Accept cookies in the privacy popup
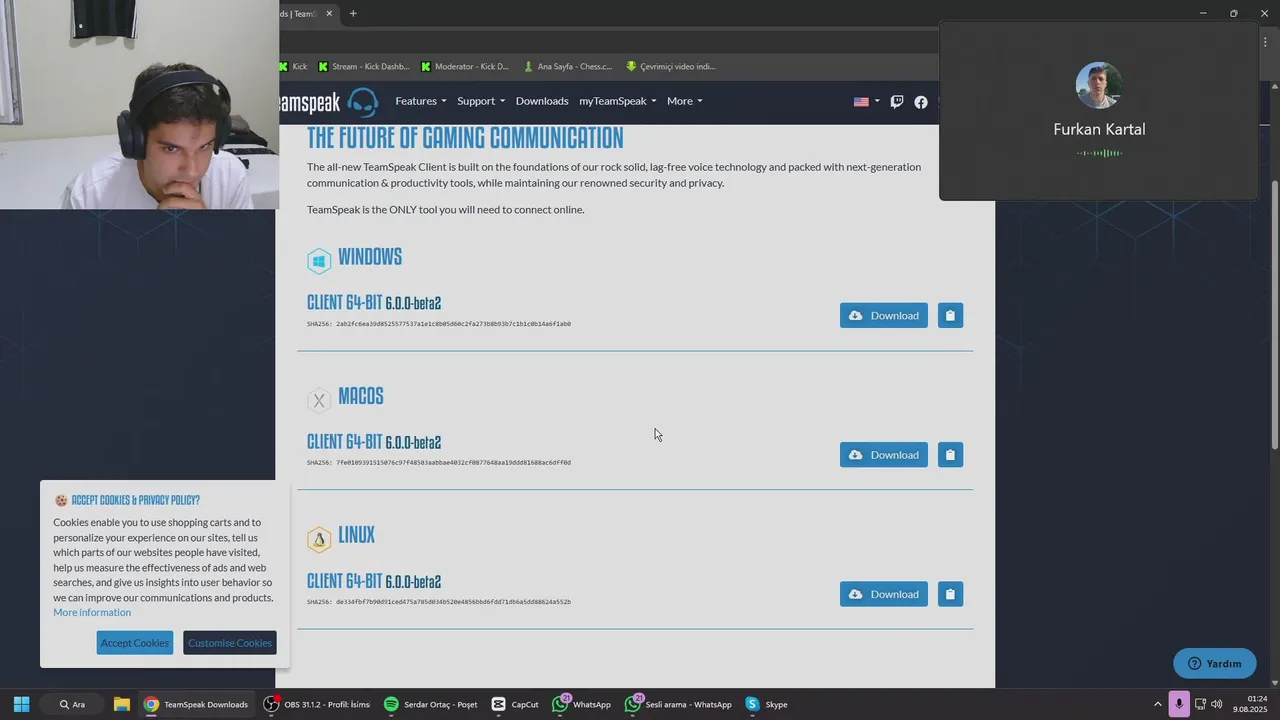The image size is (1280, 720). coord(135,643)
